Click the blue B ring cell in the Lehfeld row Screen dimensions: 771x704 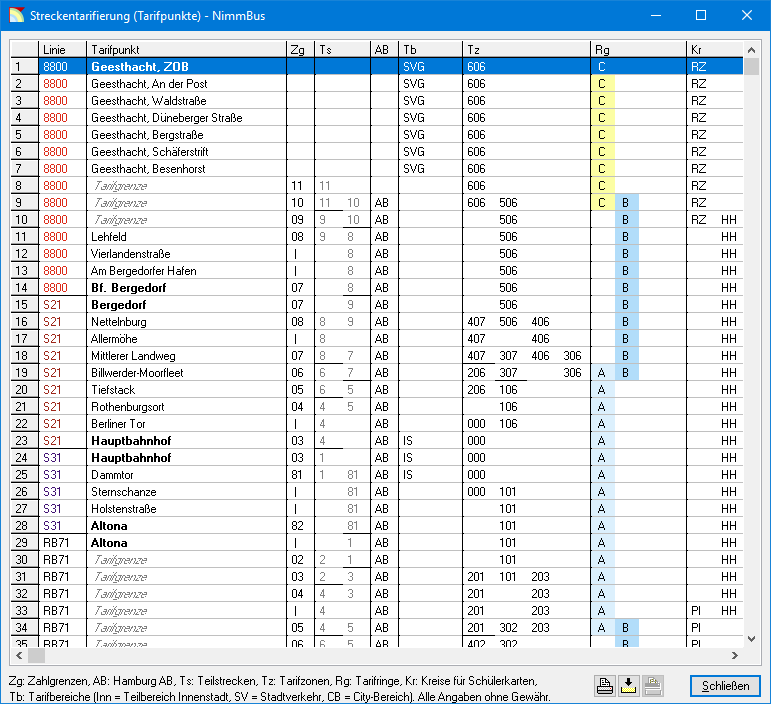(x=625, y=237)
